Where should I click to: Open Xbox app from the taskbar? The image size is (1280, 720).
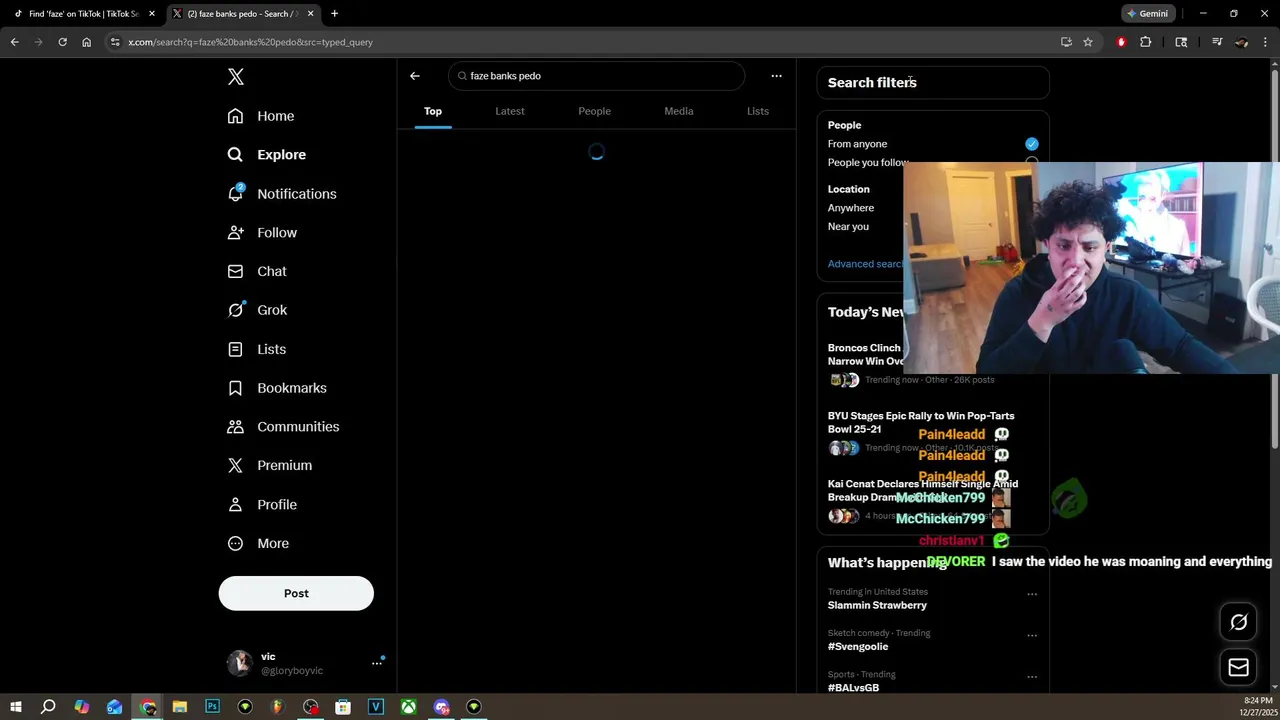pyautogui.click(x=409, y=707)
